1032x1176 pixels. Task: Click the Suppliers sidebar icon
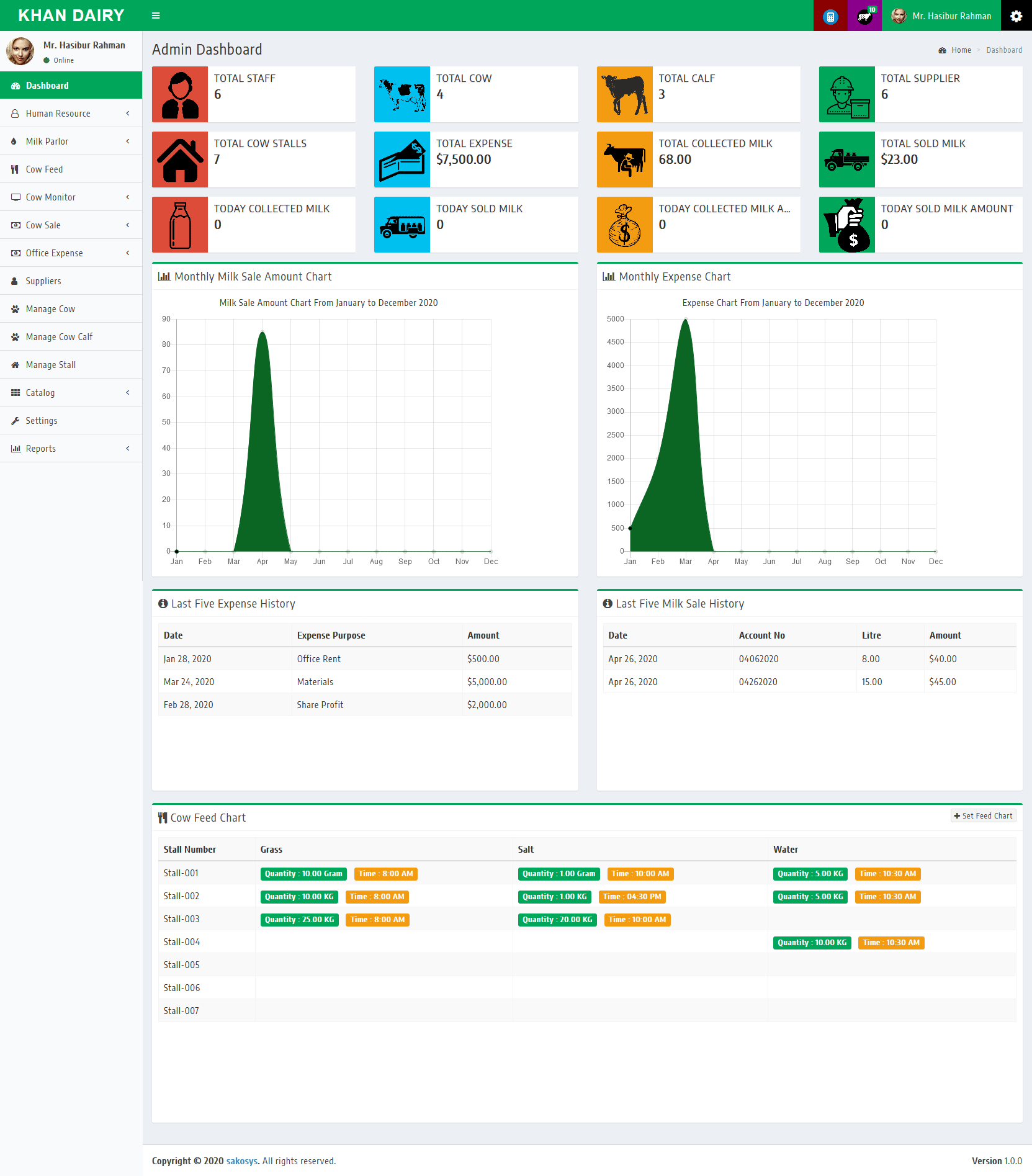[x=14, y=281]
